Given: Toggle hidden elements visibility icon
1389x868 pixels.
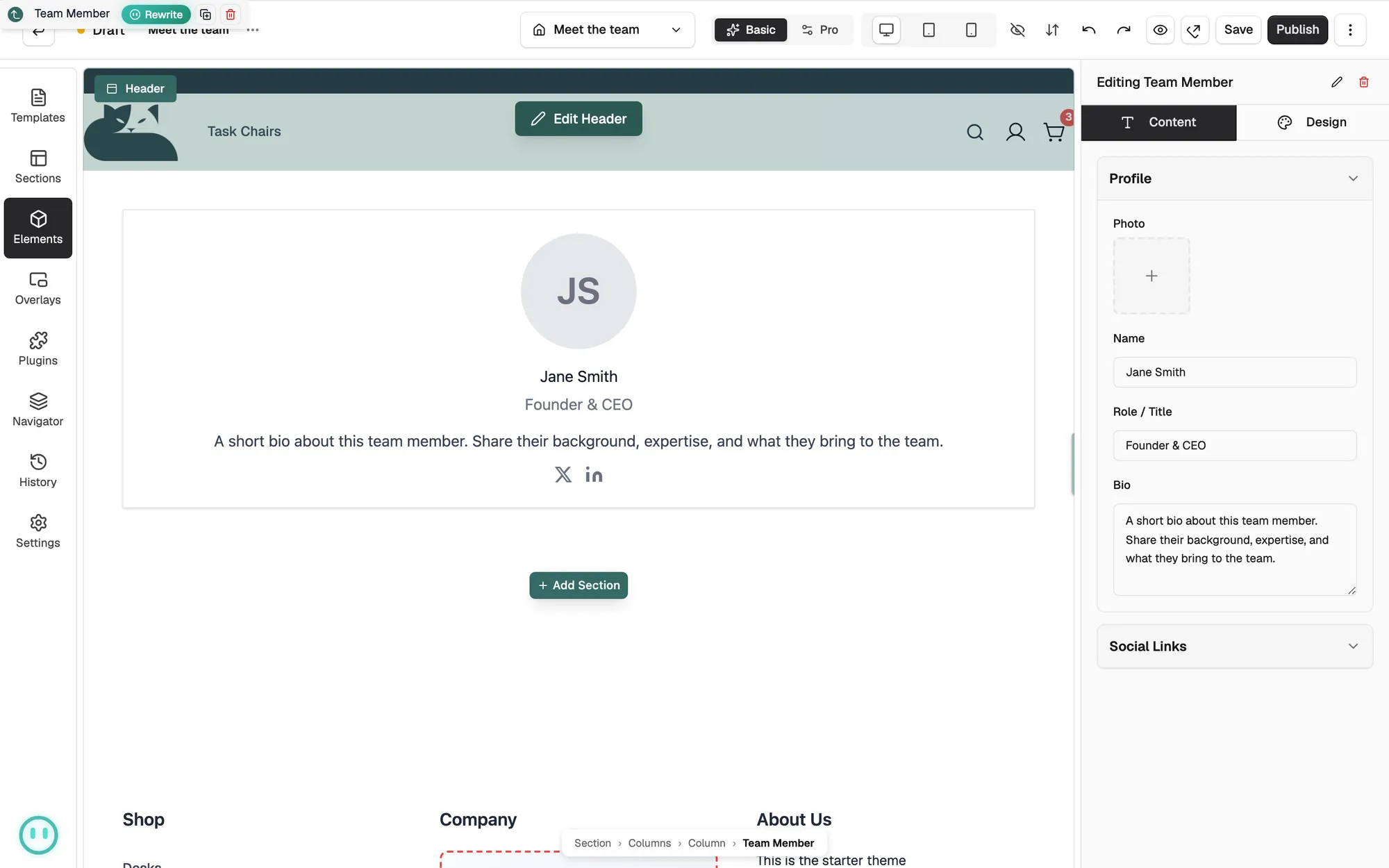Looking at the screenshot, I should [x=1017, y=30].
